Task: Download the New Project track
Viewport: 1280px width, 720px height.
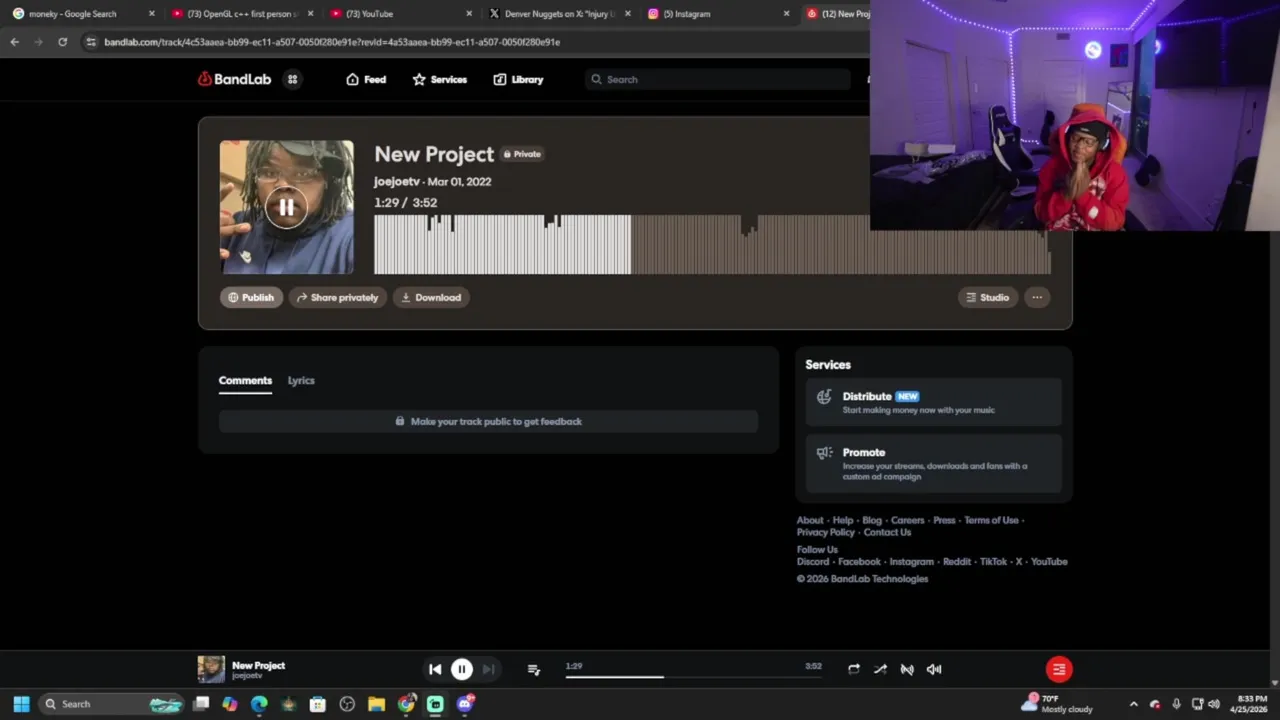Action: click(431, 297)
